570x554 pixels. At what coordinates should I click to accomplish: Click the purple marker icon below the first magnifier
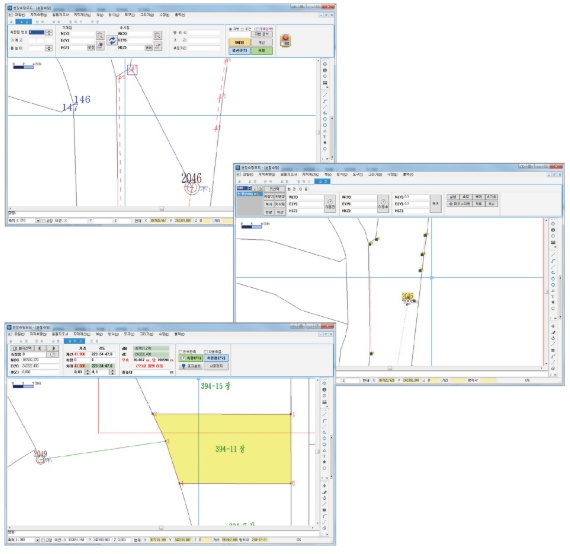click(x=100, y=45)
